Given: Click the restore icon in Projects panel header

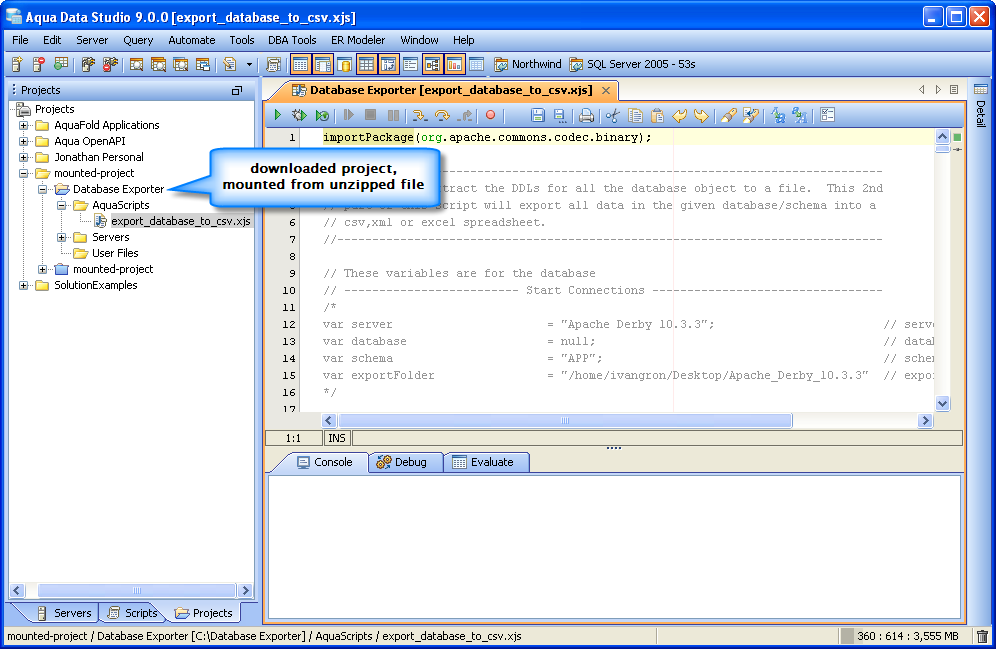Looking at the screenshot, I should tap(237, 90).
